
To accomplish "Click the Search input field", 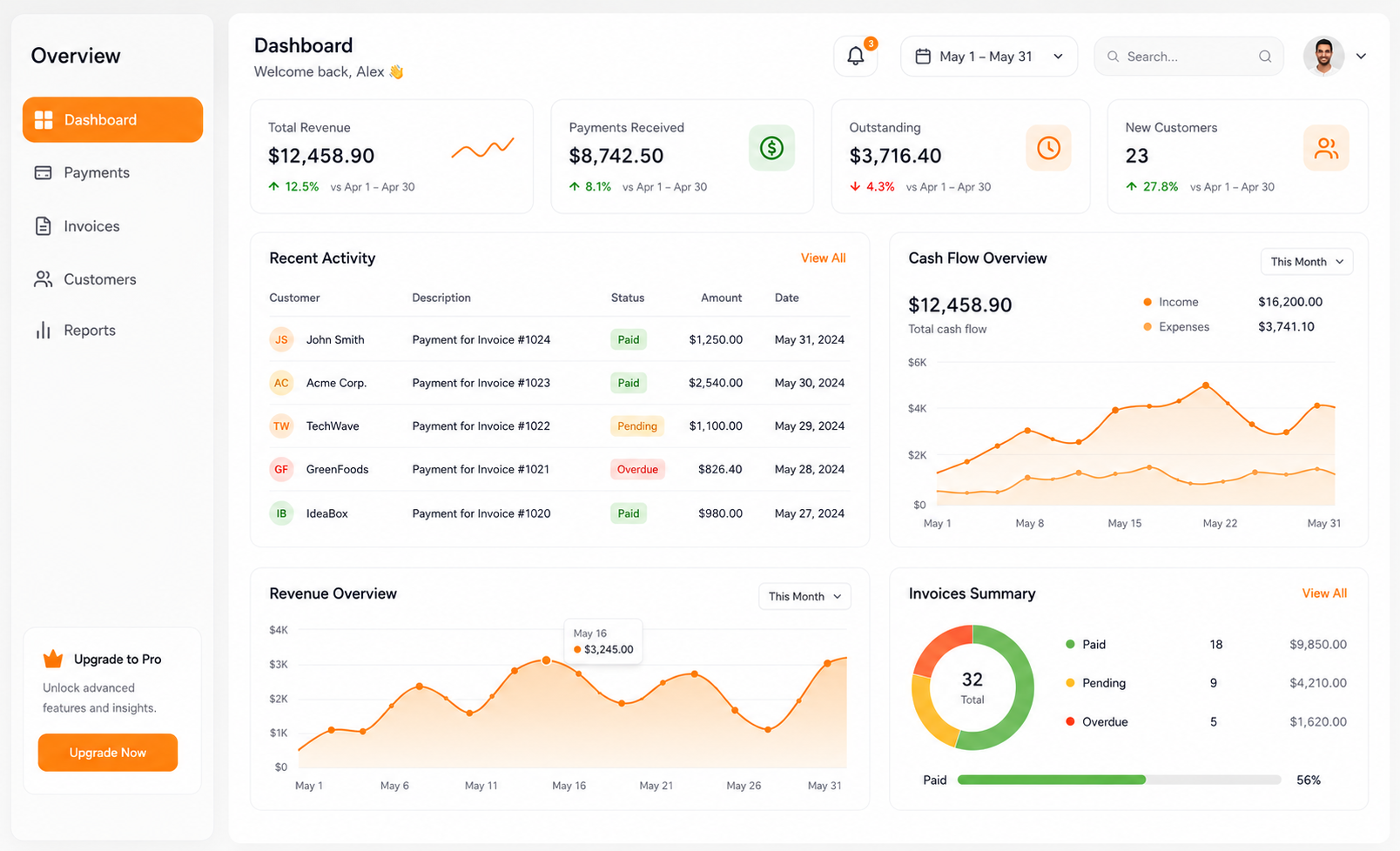I will tap(1188, 57).
